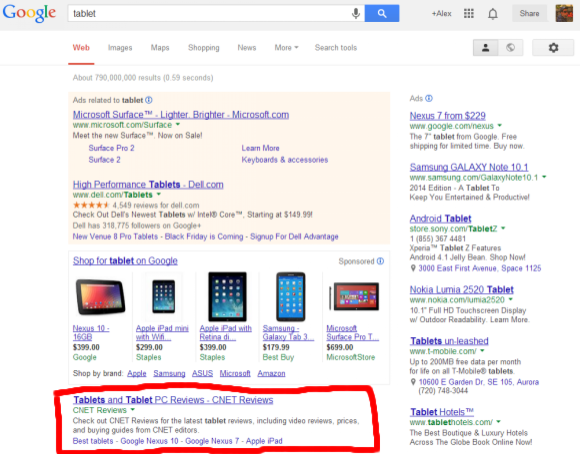Viewport: 580px width, 454px height.
Task: Click map pin for 10600 E Garden Dr
Action: 413,382
